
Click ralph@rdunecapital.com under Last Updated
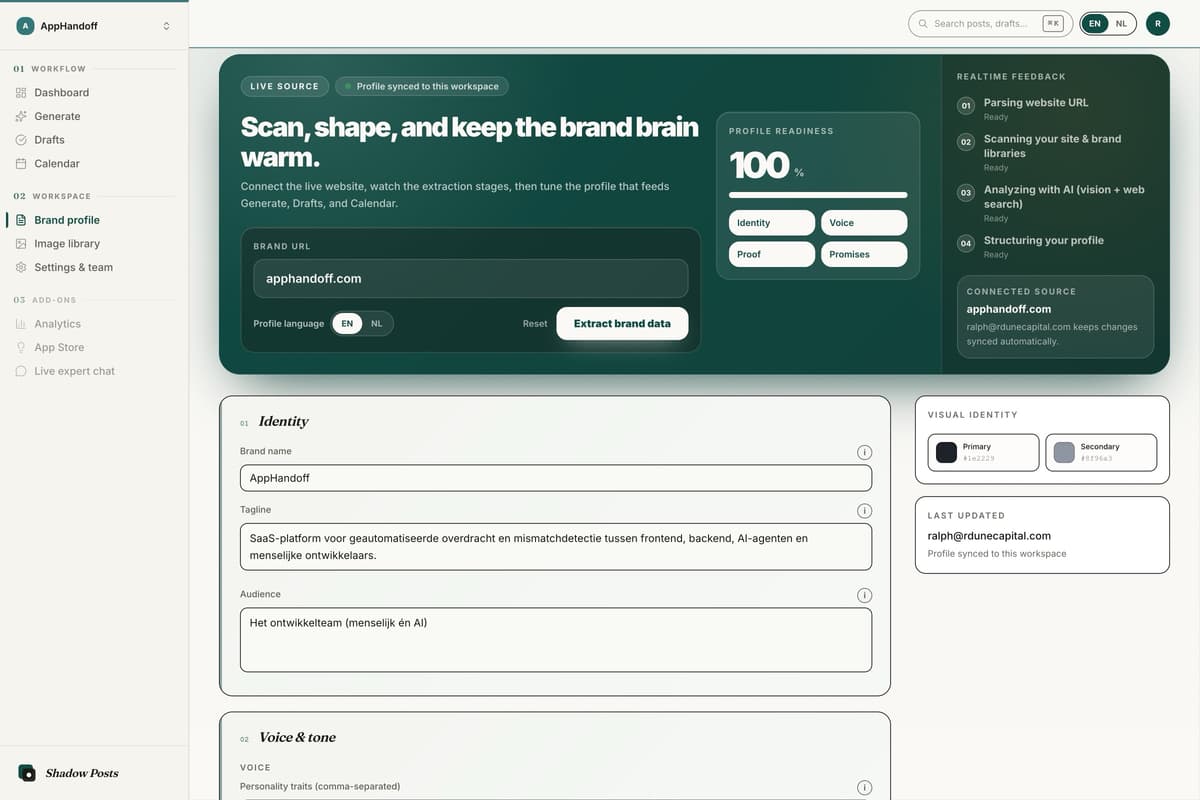pos(989,536)
